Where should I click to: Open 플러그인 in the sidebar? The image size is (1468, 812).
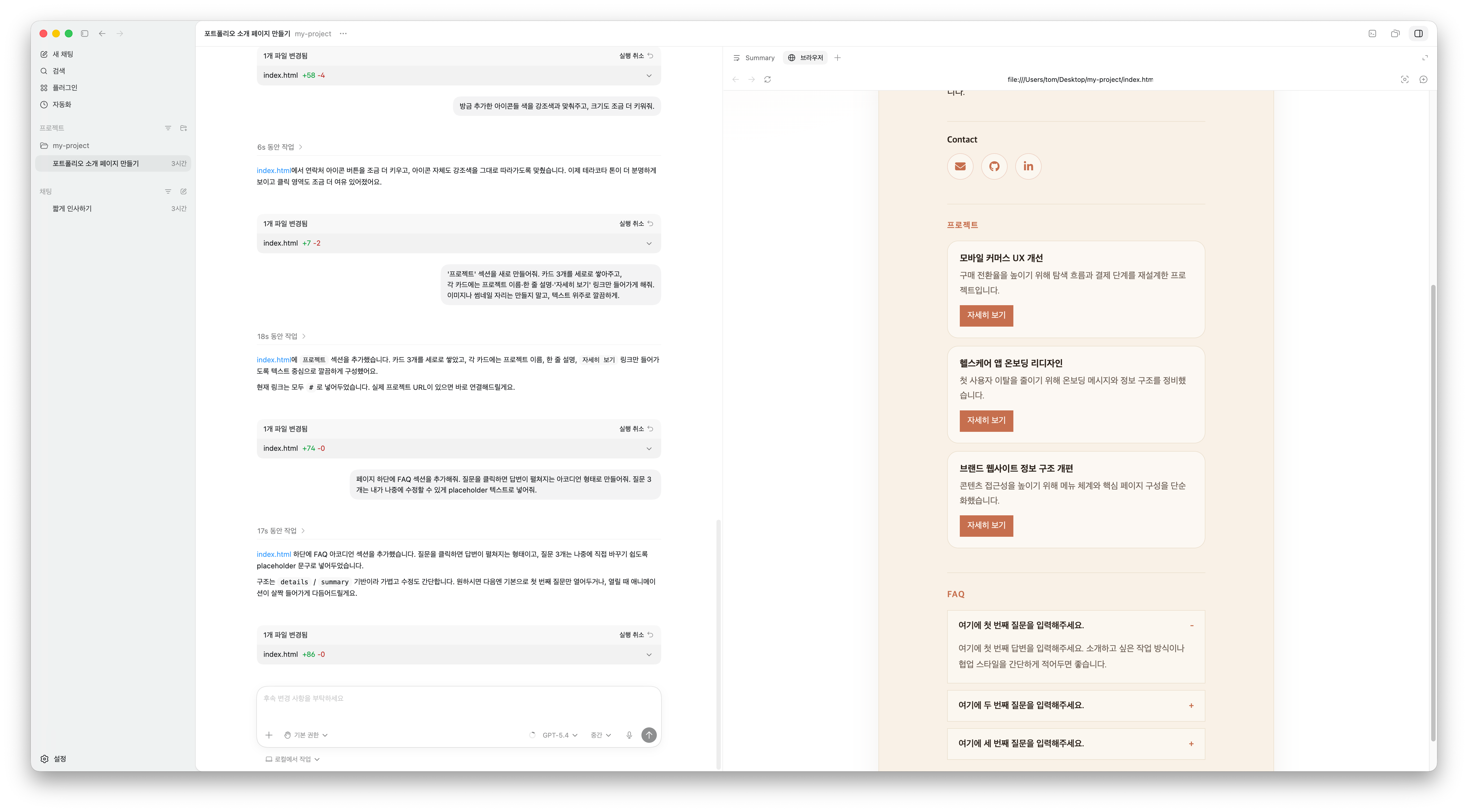click(64, 88)
